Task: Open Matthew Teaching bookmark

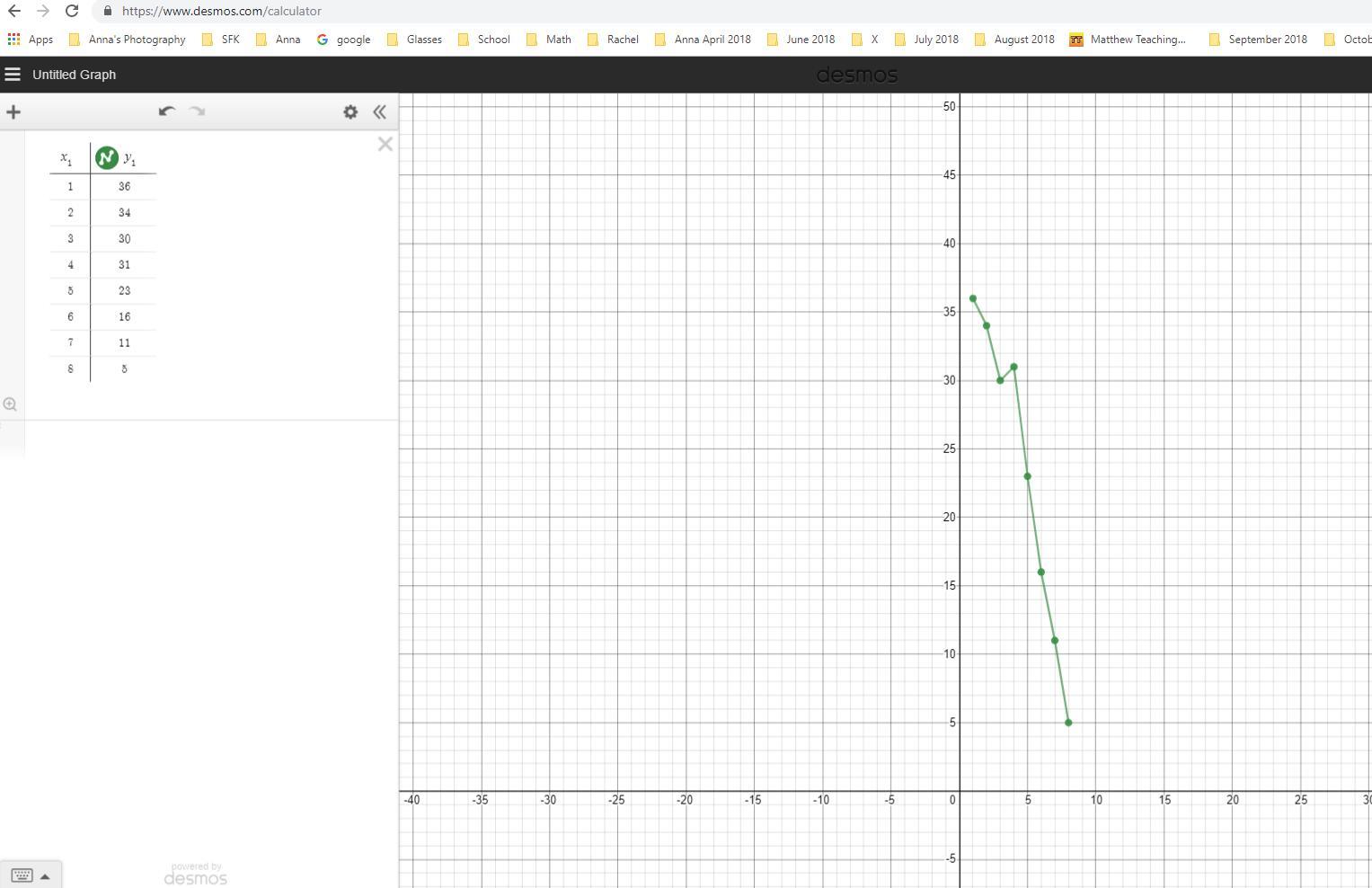Action: tap(1128, 40)
